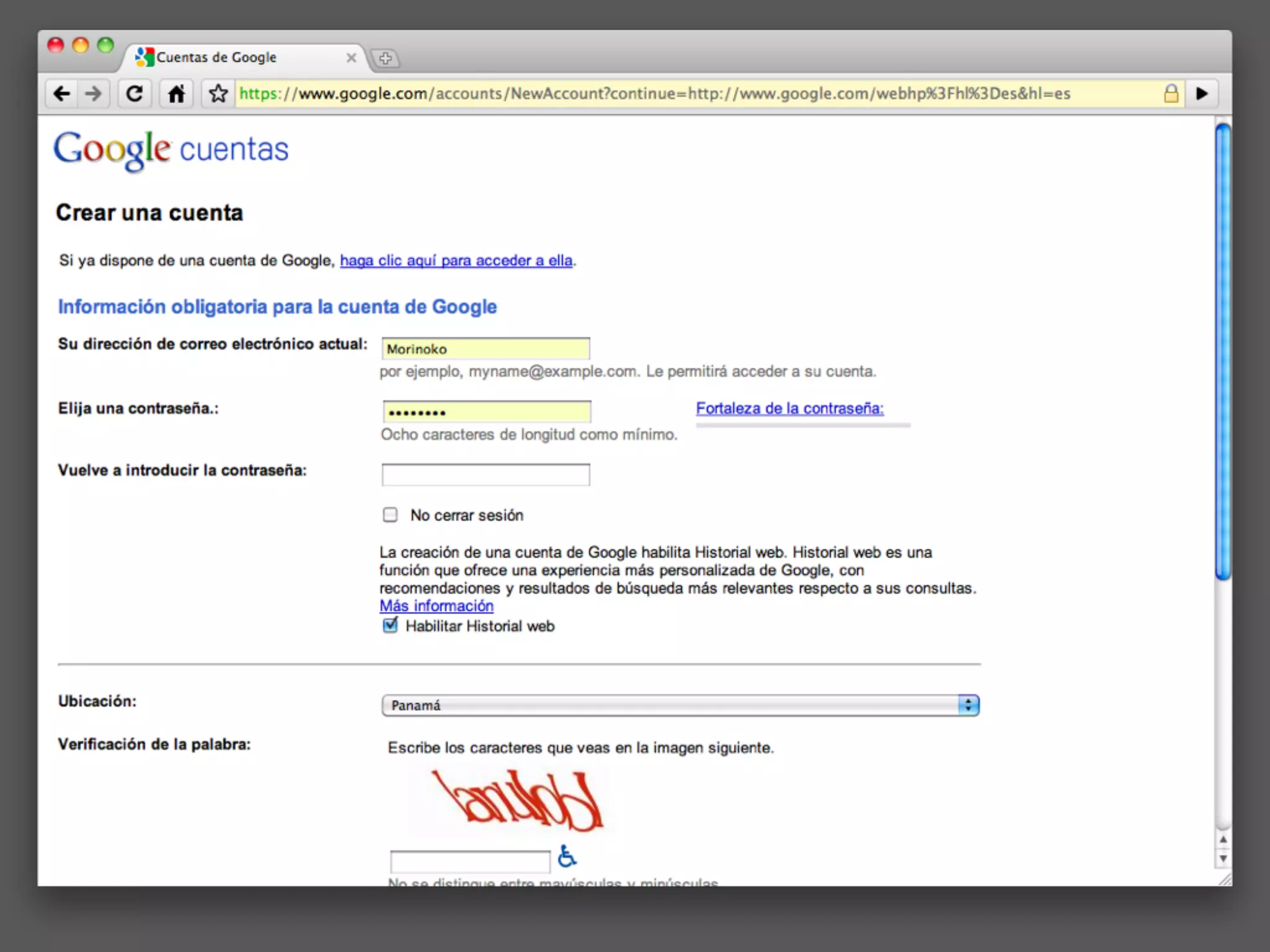Open Fortaleza de la contraseña link
Viewport: 1270px width, 952px height.
click(789, 408)
